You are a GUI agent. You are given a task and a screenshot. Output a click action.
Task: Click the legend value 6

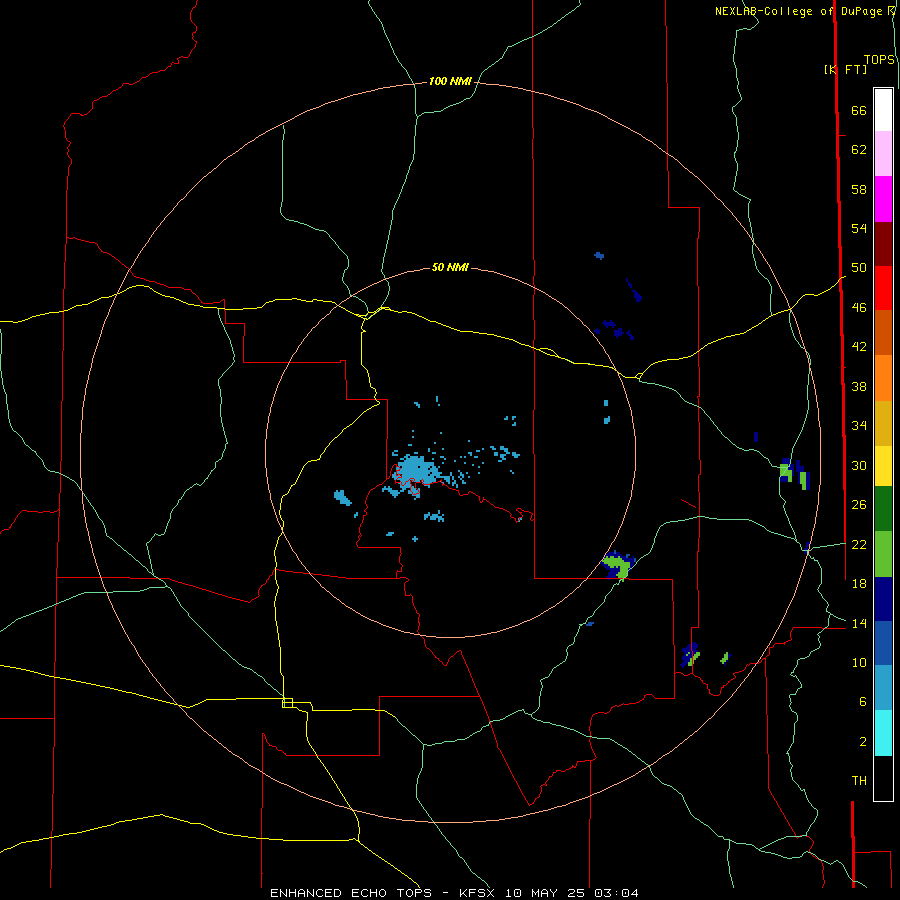point(863,701)
